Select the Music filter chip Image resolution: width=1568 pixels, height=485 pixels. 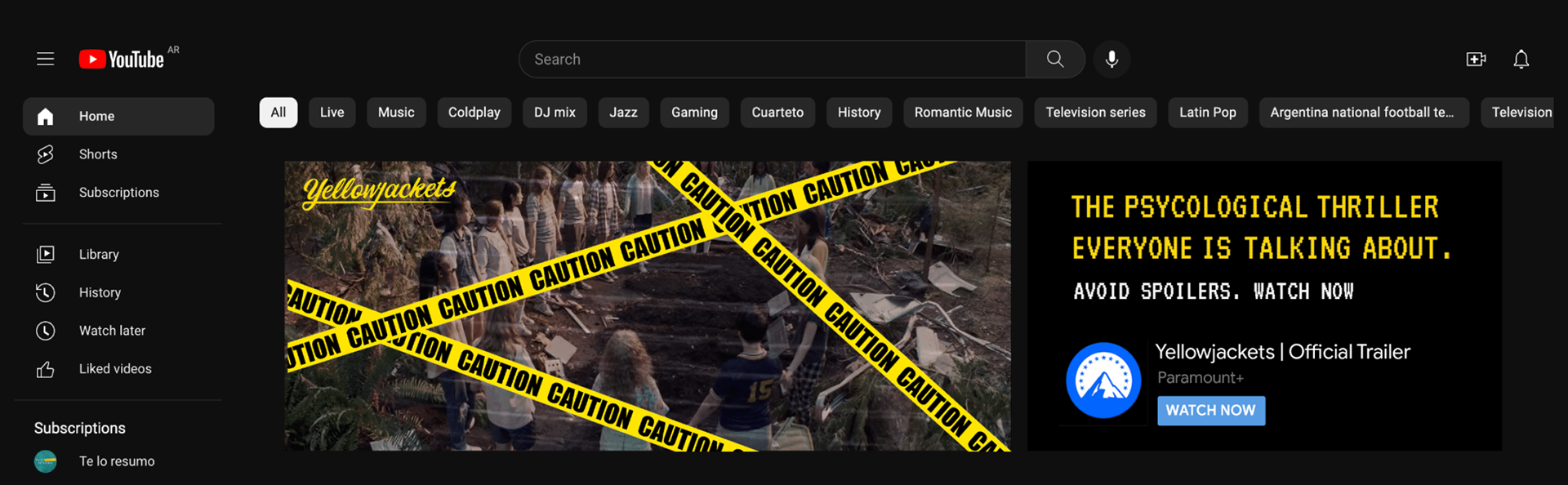(x=396, y=113)
